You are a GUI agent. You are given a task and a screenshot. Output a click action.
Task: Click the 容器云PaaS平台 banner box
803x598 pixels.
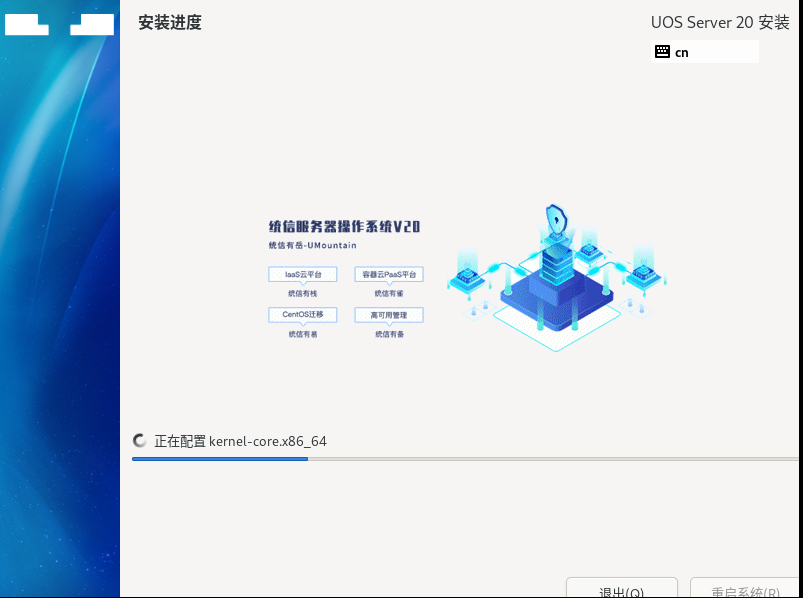point(389,274)
